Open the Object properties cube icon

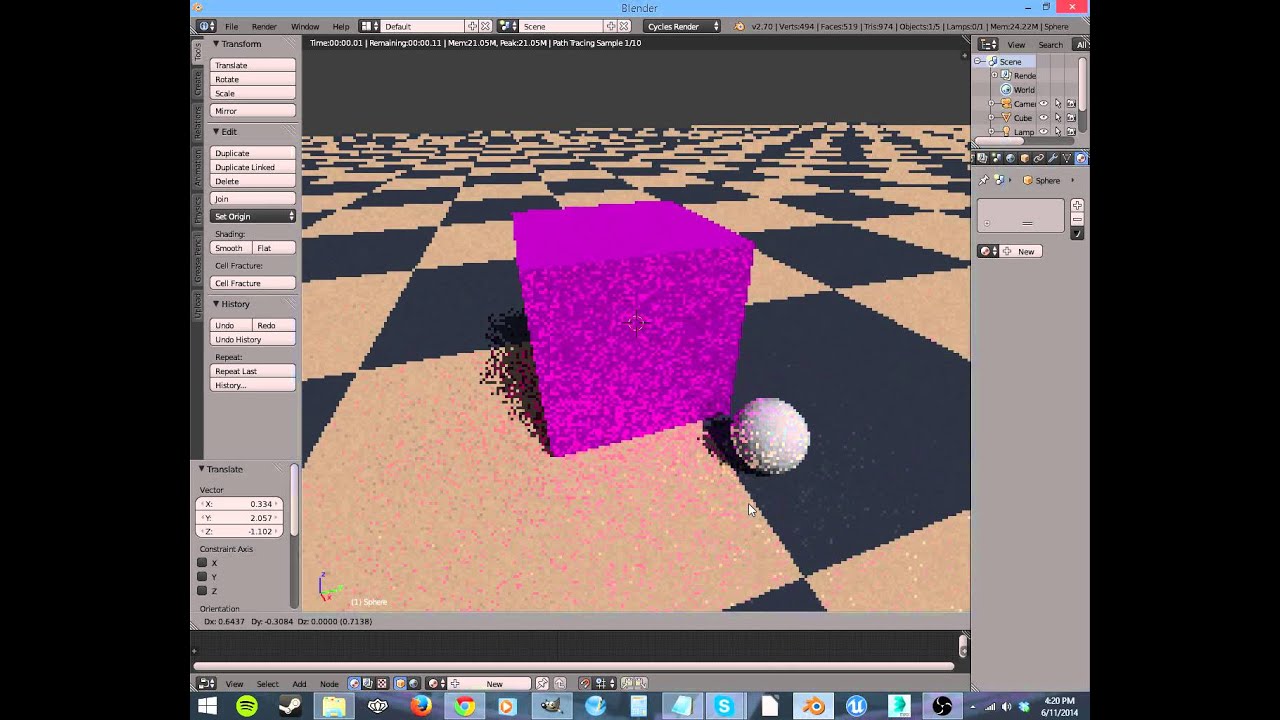coord(1025,158)
